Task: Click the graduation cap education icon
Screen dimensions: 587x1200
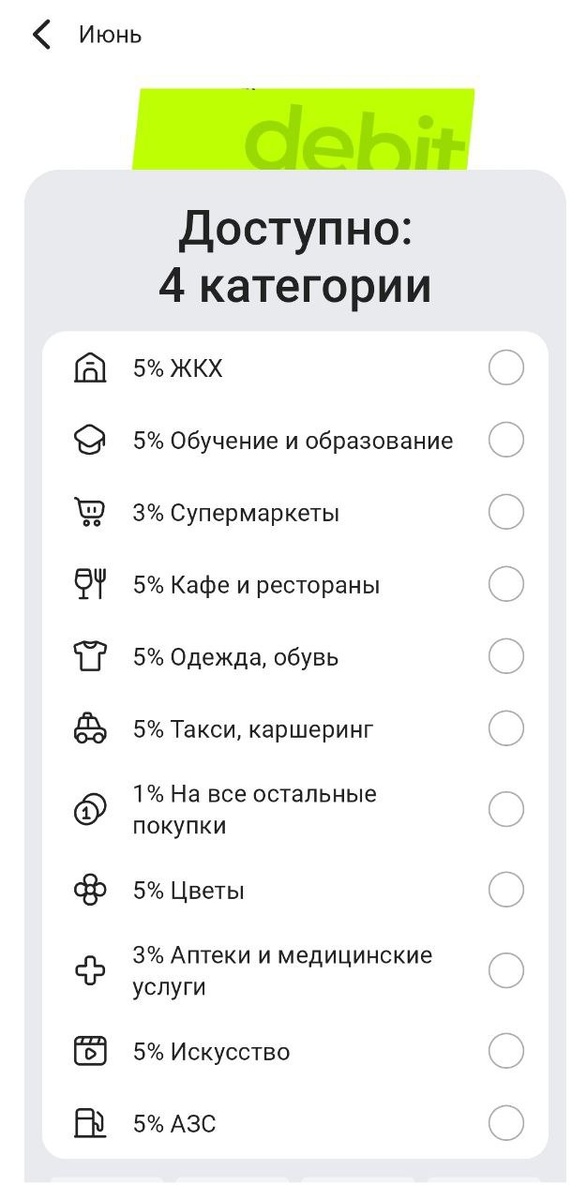Action: 91,440
